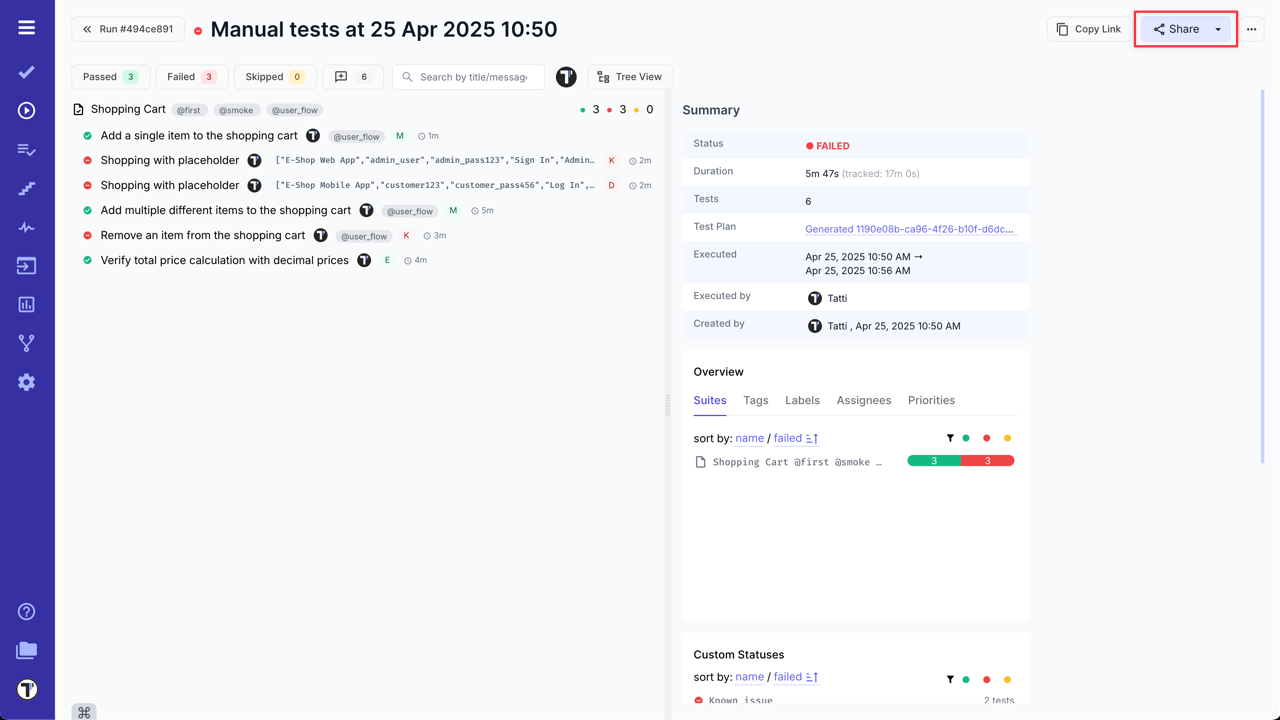Toggle the Failed 3 filter chip

192,76
